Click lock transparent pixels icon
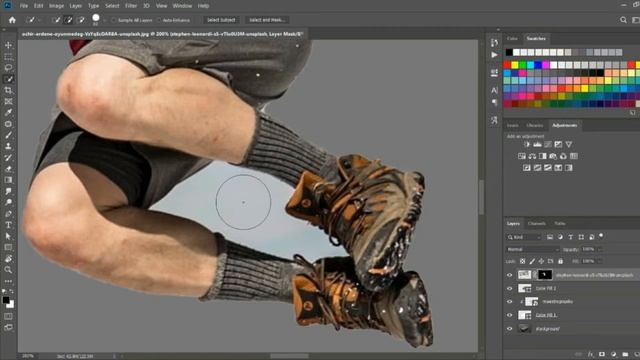This screenshot has width=640, height=360. pos(522,261)
